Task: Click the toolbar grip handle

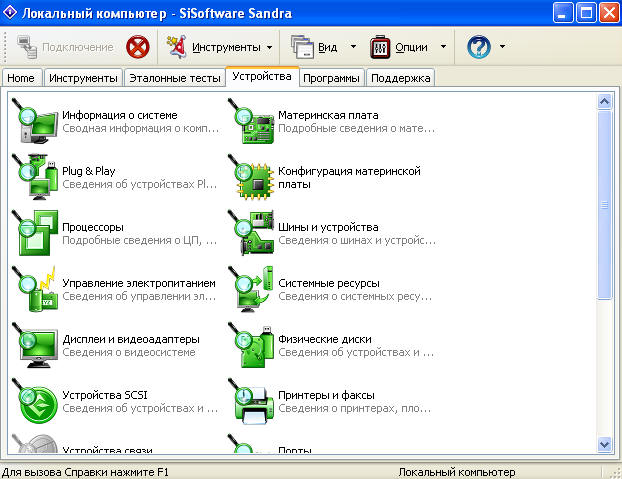Action: (x=5, y=47)
